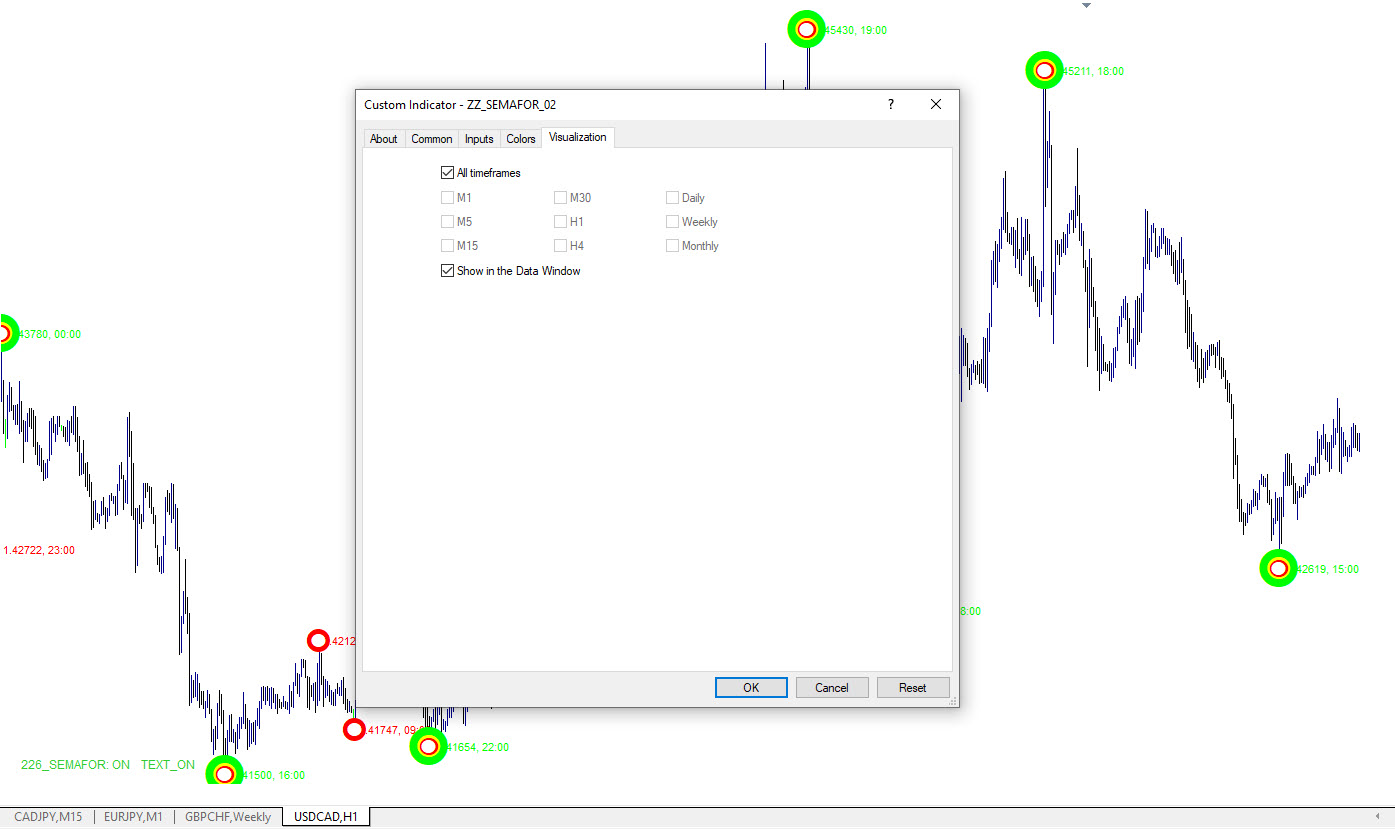Click the red circle marker at 41747
Screen dimensions: 1395x829
coord(354,730)
